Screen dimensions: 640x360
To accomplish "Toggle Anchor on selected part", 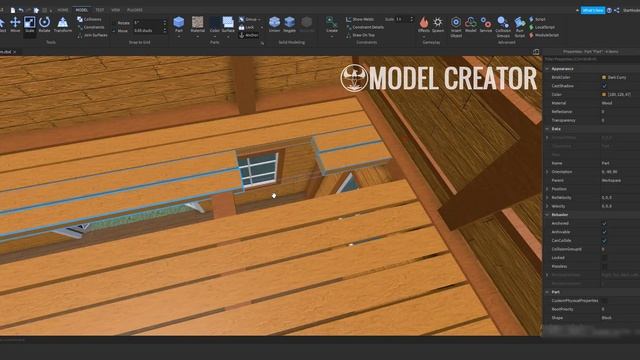I will coord(248,35).
